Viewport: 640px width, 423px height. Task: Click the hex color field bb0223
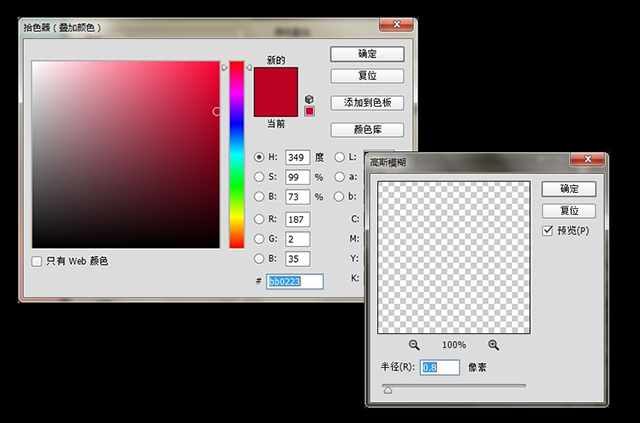coord(295,282)
